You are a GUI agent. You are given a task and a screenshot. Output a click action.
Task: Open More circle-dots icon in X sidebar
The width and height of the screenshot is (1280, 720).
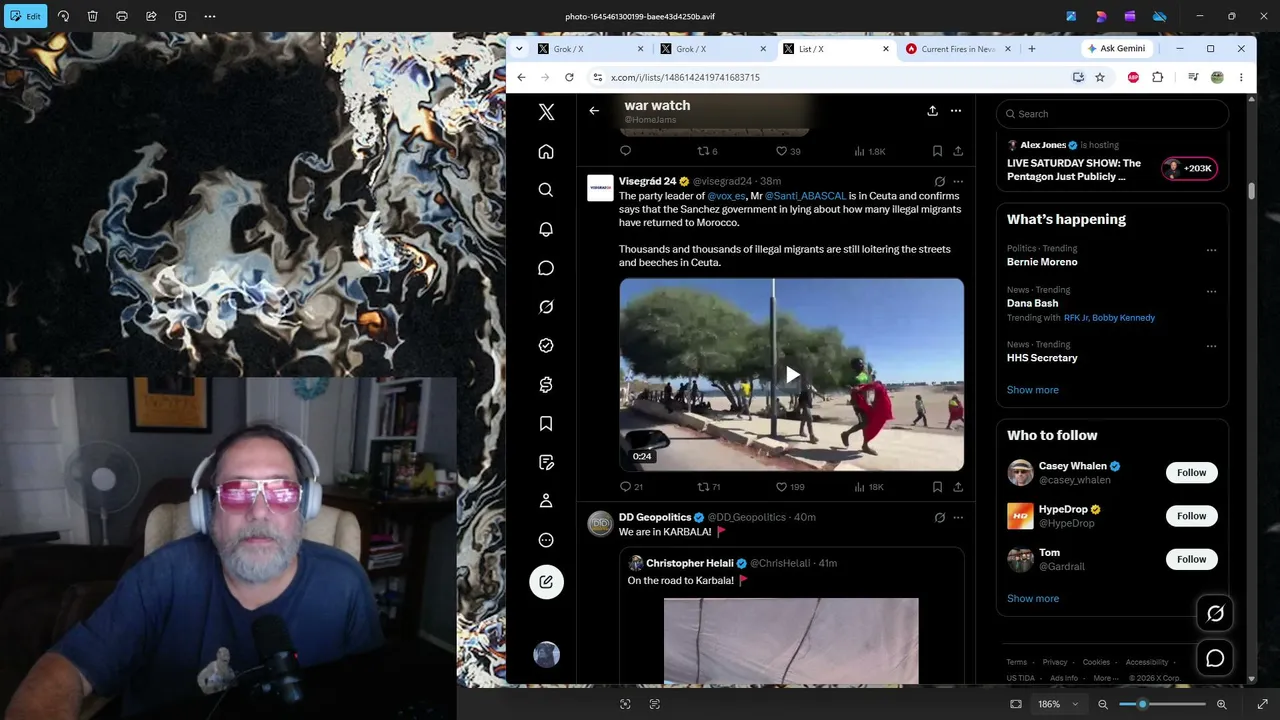546,540
